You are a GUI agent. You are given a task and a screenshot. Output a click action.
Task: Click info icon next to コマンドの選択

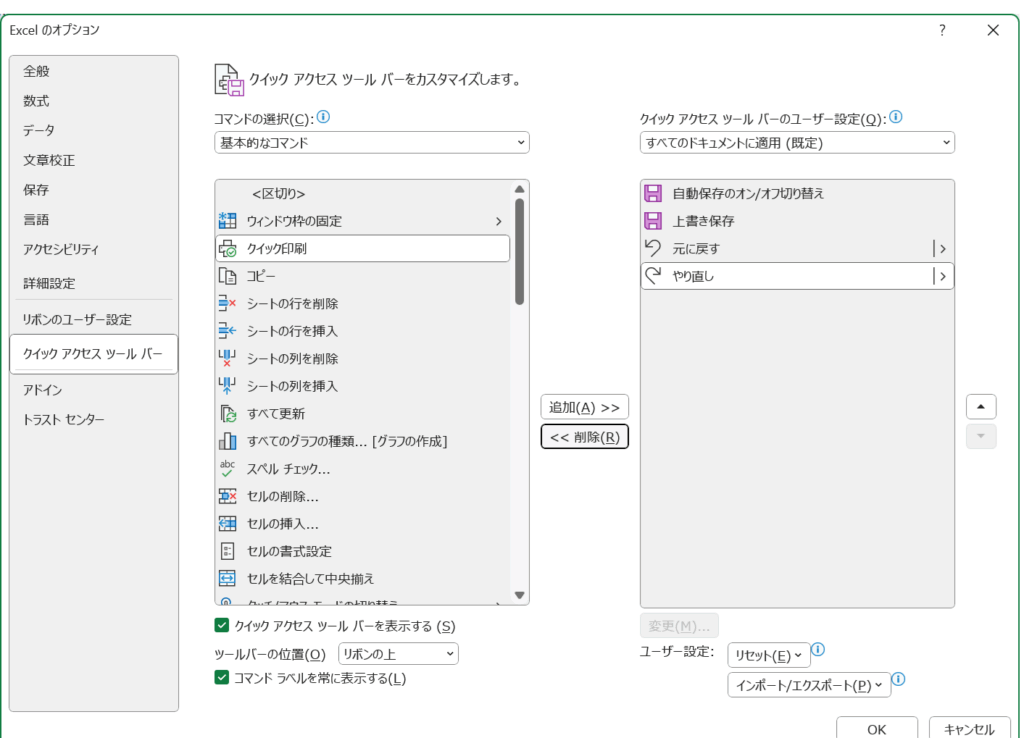click(x=323, y=117)
